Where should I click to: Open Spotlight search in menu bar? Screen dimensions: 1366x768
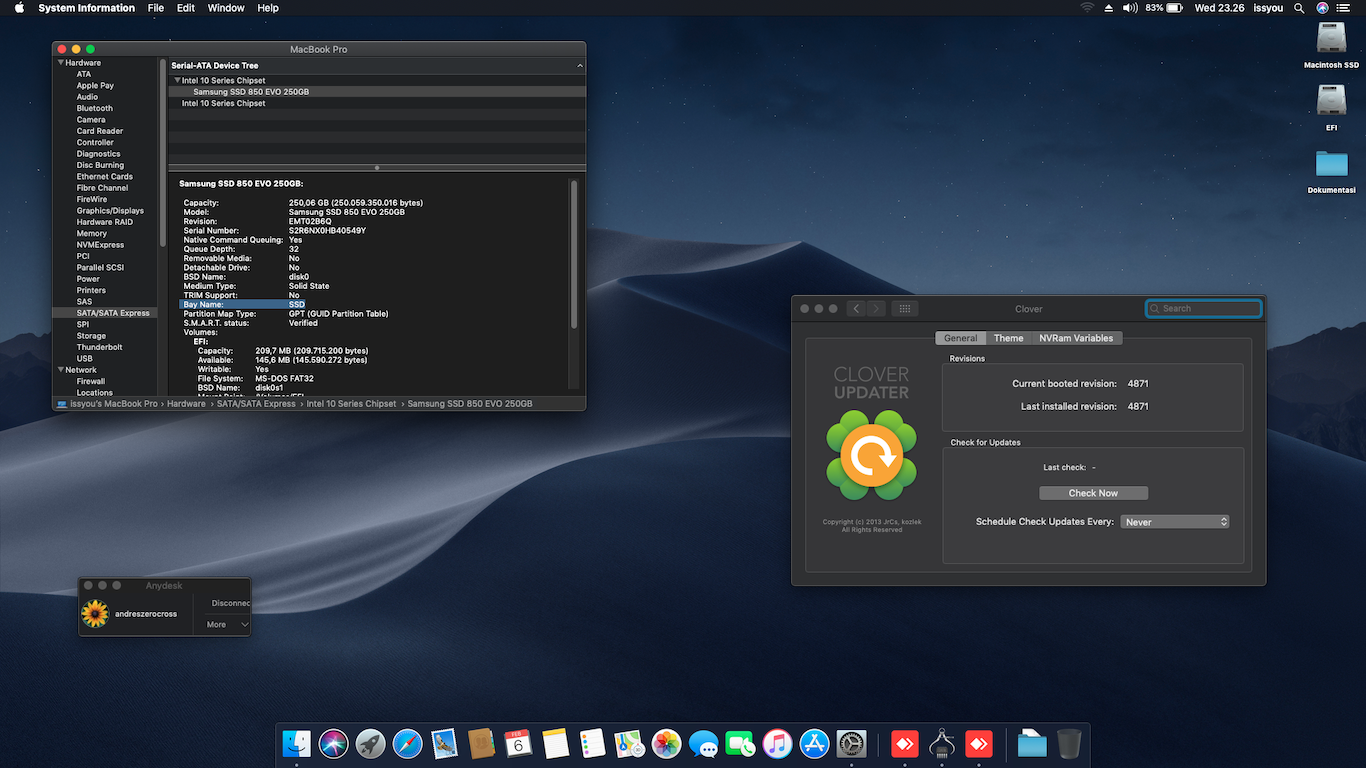point(1299,8)
